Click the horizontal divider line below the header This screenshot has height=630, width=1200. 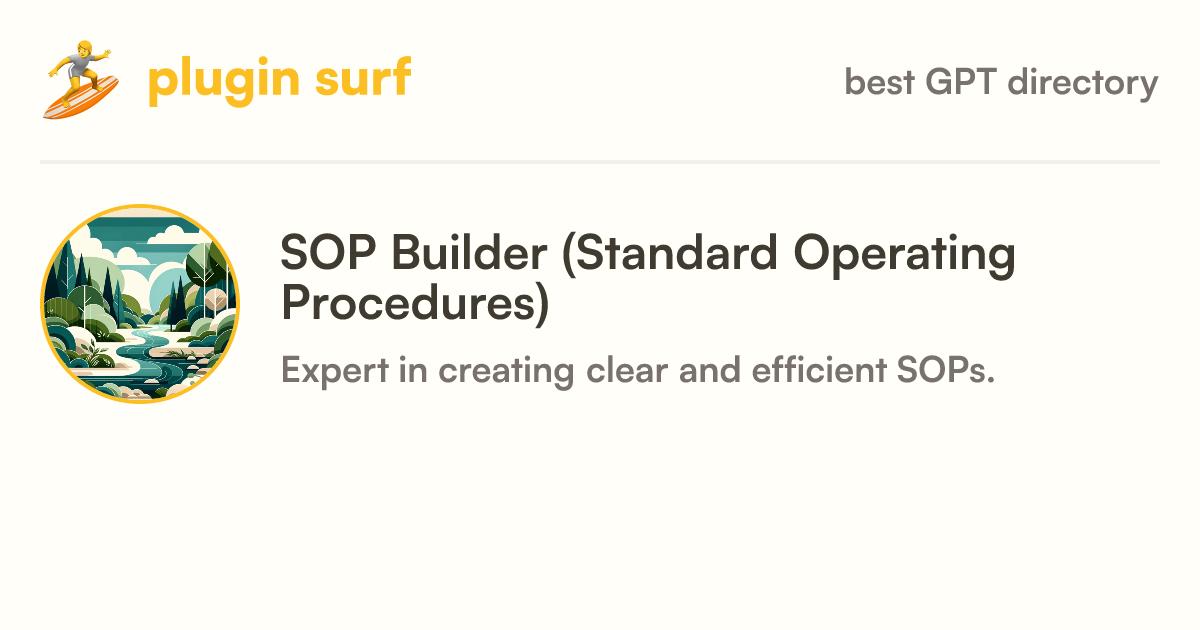[x=600, y=161]
